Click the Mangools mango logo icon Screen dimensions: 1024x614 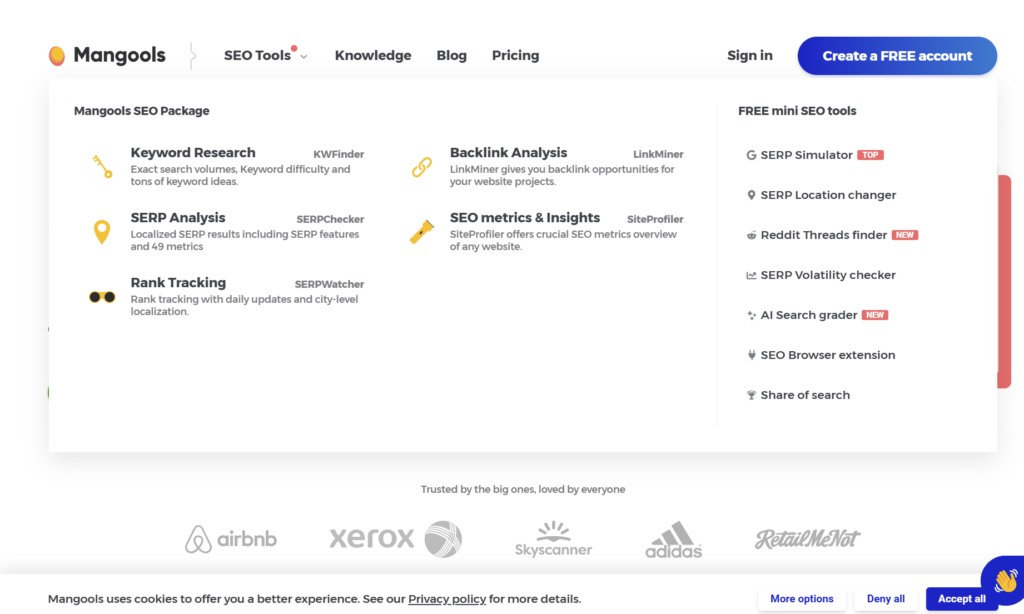pyautogui.click(x=57, y=56)
